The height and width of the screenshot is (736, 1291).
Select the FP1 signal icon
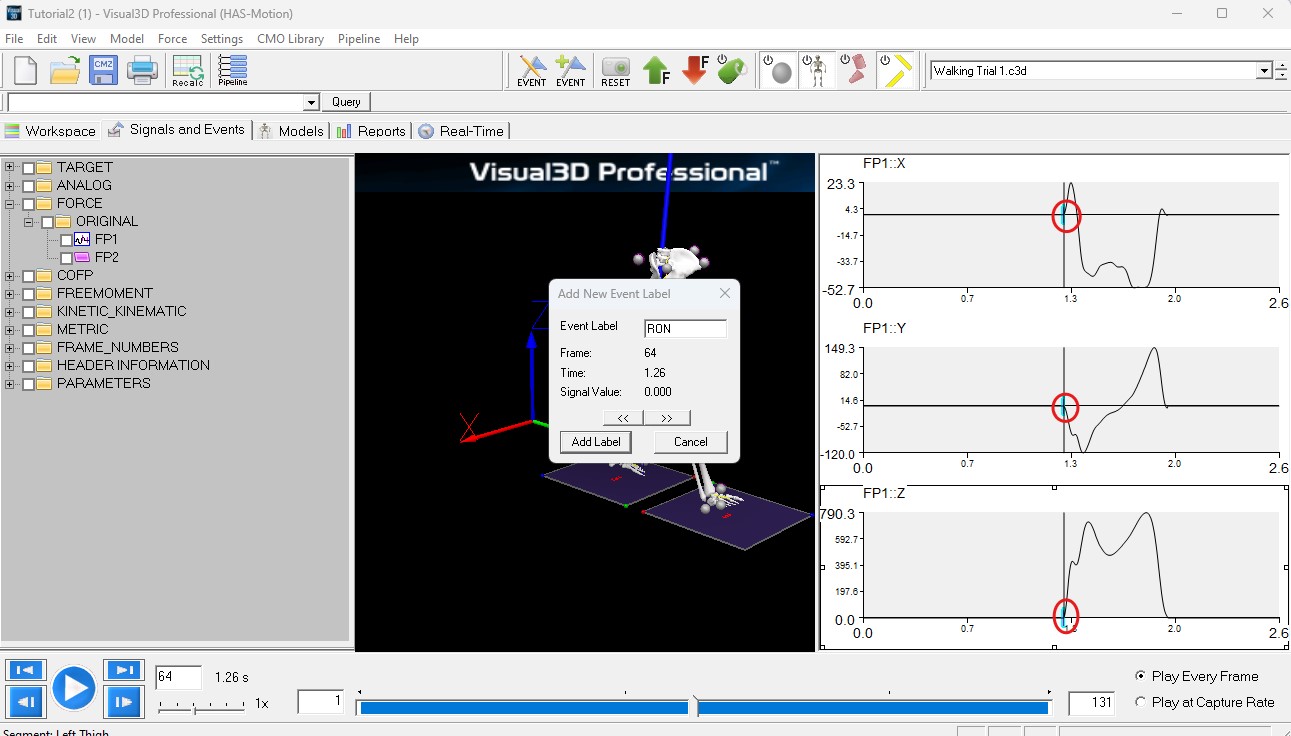click(82, 239)
